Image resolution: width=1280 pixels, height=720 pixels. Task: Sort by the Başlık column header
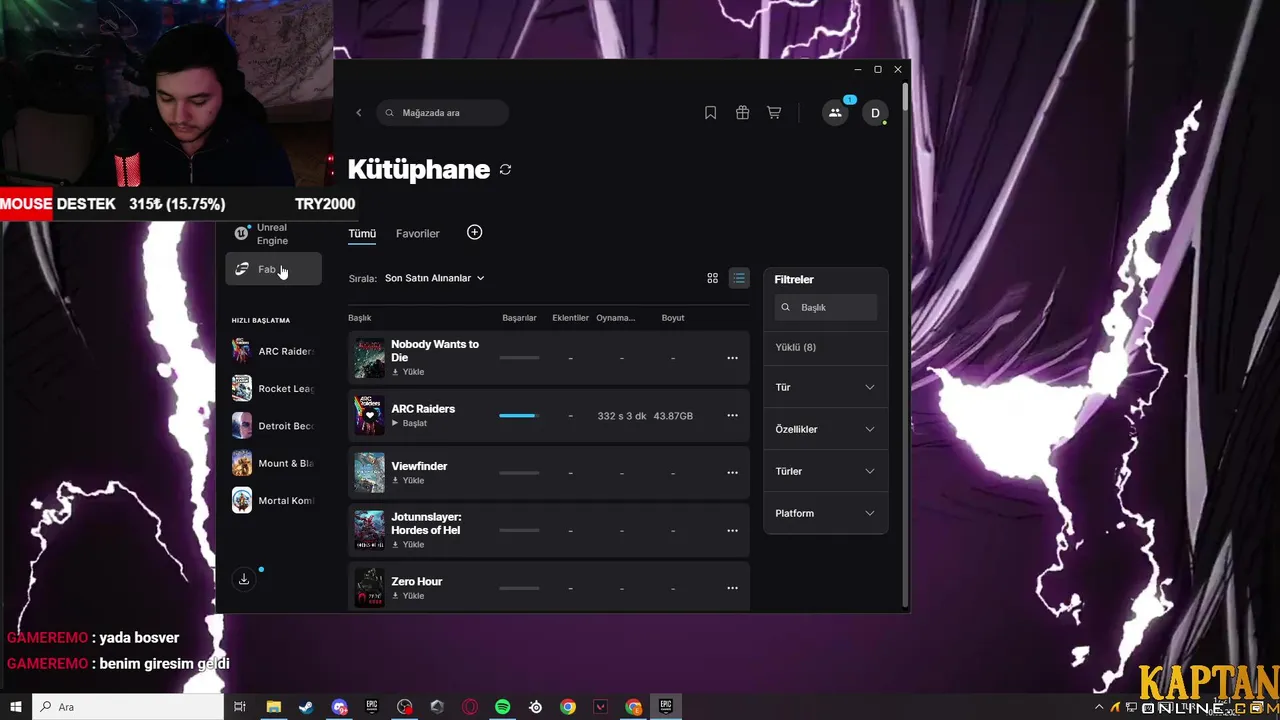coord(359,318)
